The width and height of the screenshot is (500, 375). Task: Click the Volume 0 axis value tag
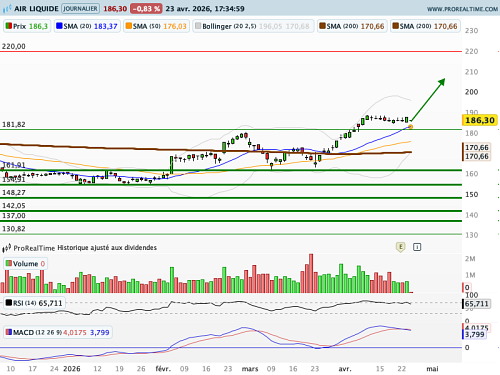(467, 287)
